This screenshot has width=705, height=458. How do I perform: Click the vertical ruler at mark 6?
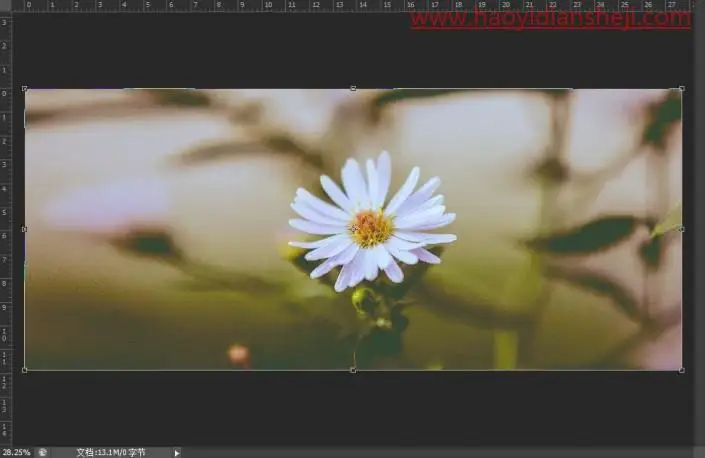[x=4, y=236]
